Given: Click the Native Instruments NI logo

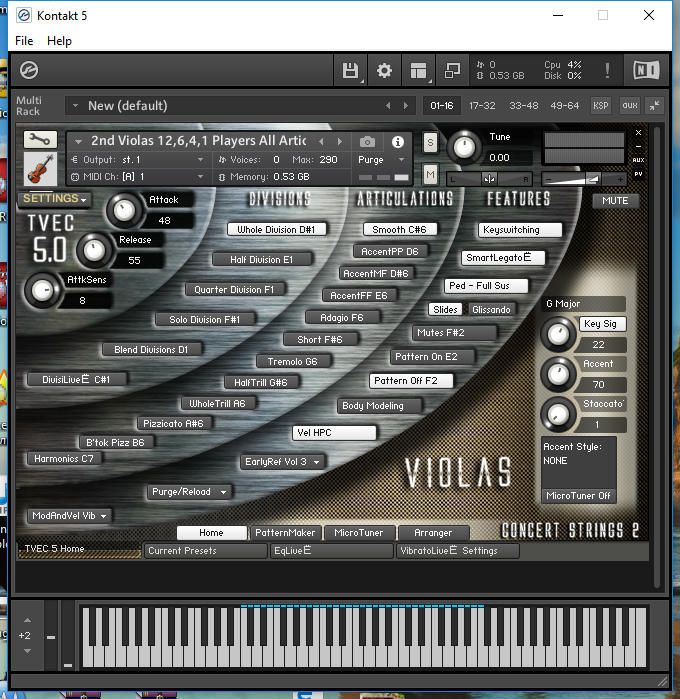Looking at the screenshot, I should (x=646, y=70).
